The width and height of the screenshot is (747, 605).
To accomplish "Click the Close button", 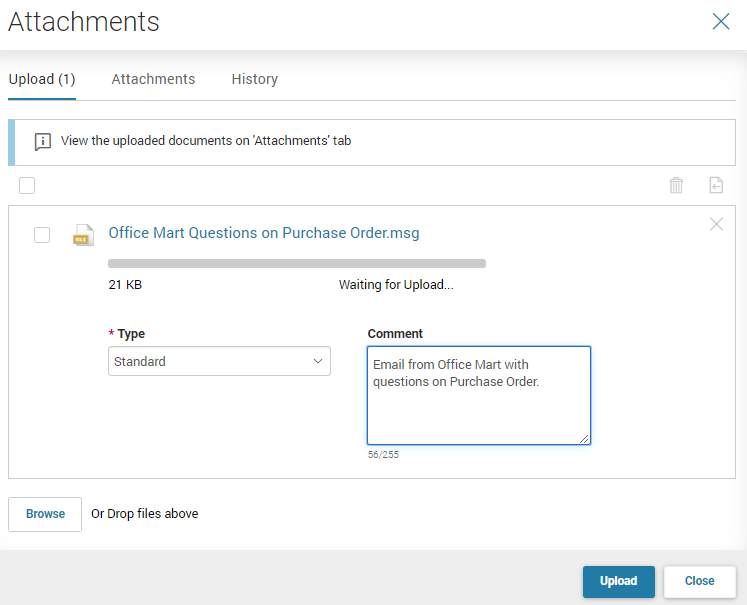I will click(x=699, y=581).
